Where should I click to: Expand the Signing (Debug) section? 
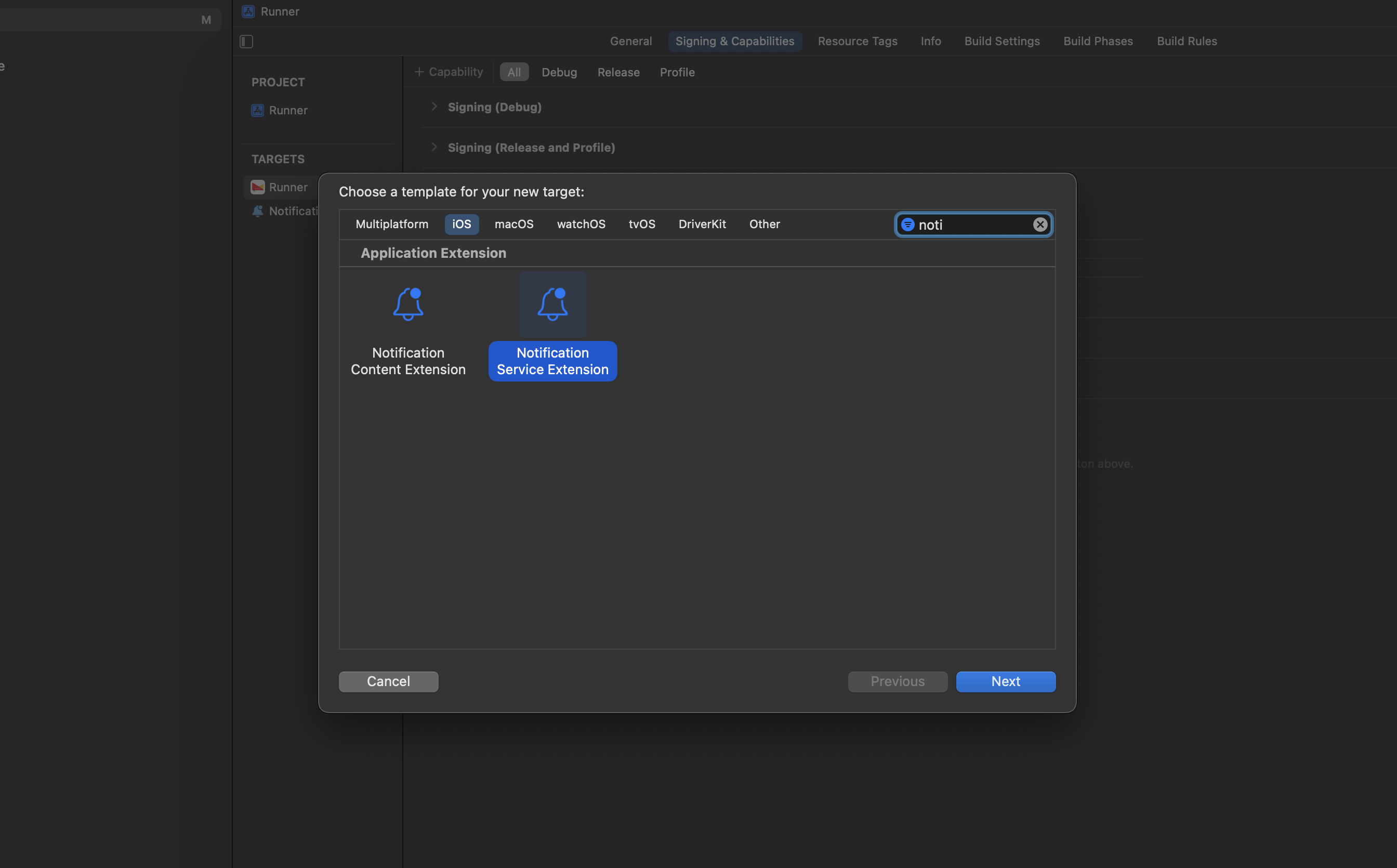434,107
